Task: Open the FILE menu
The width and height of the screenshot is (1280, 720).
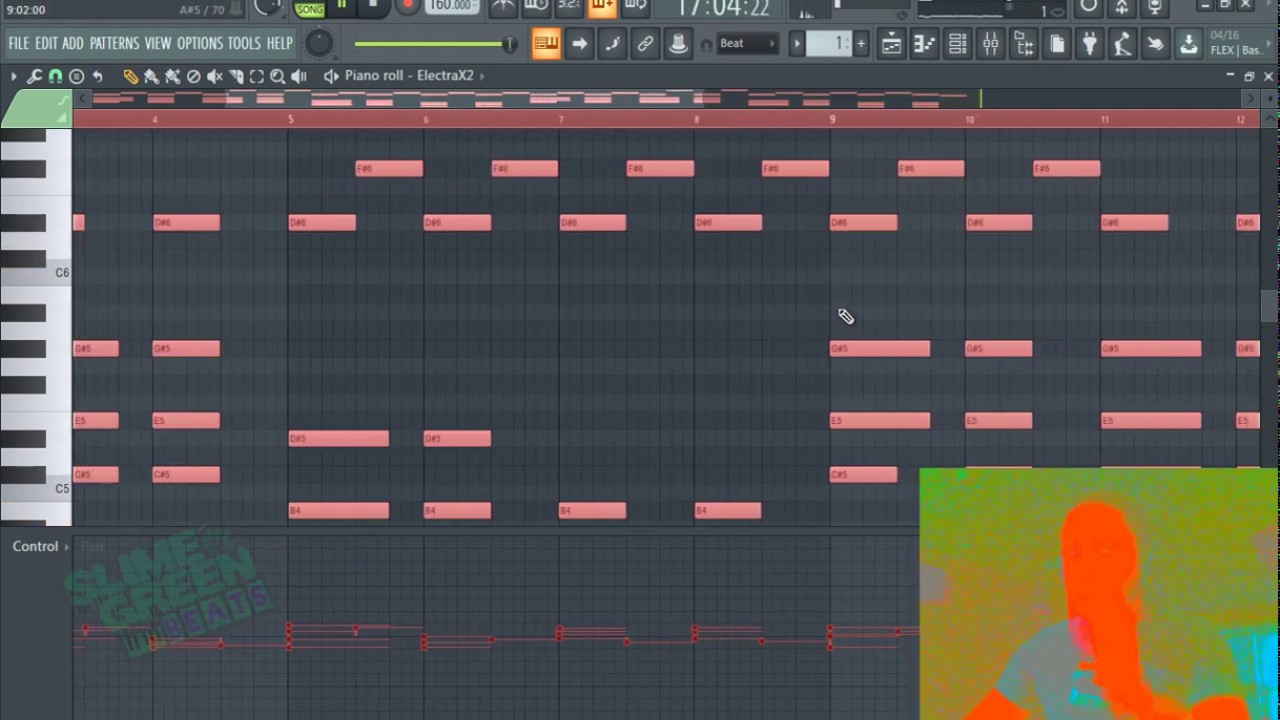Action: pyautogui.click(x=19, y=44)
